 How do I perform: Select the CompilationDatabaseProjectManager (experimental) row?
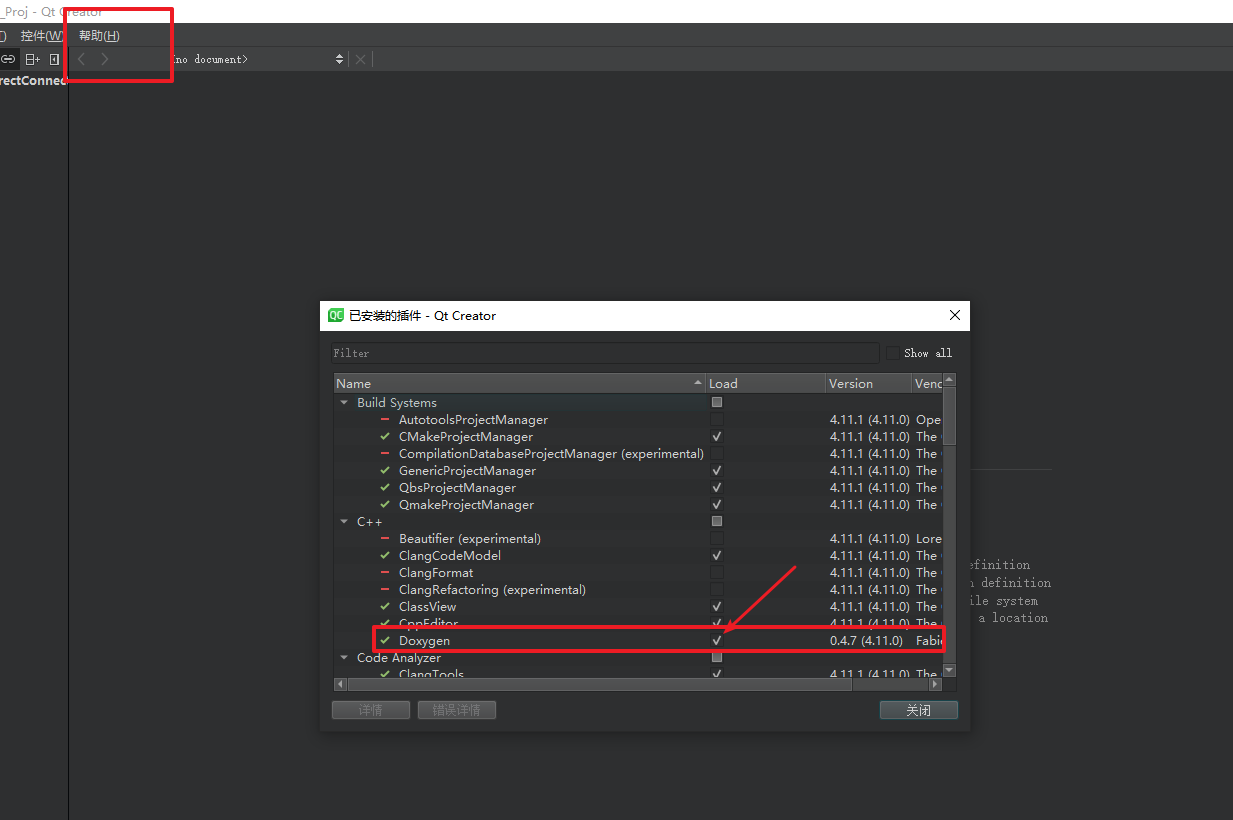(x=638, y=454)
